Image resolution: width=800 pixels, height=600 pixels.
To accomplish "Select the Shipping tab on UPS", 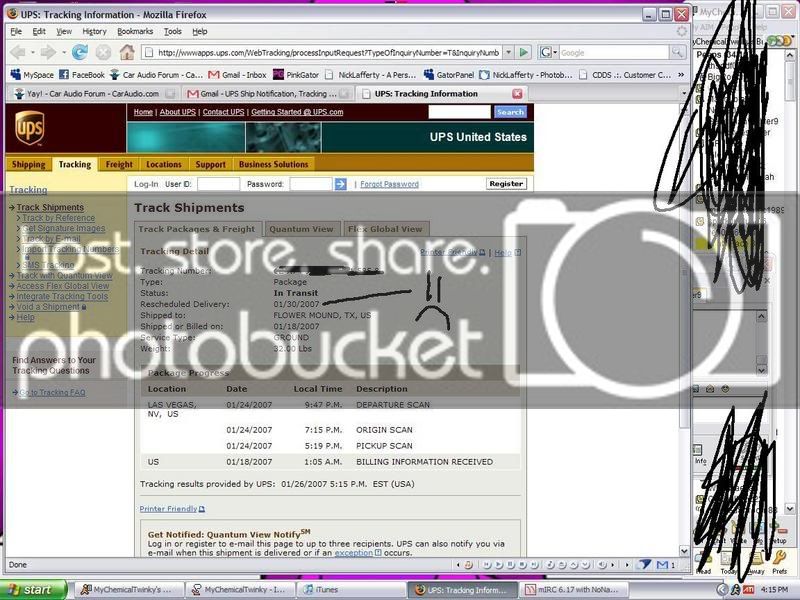I will 29,164.
